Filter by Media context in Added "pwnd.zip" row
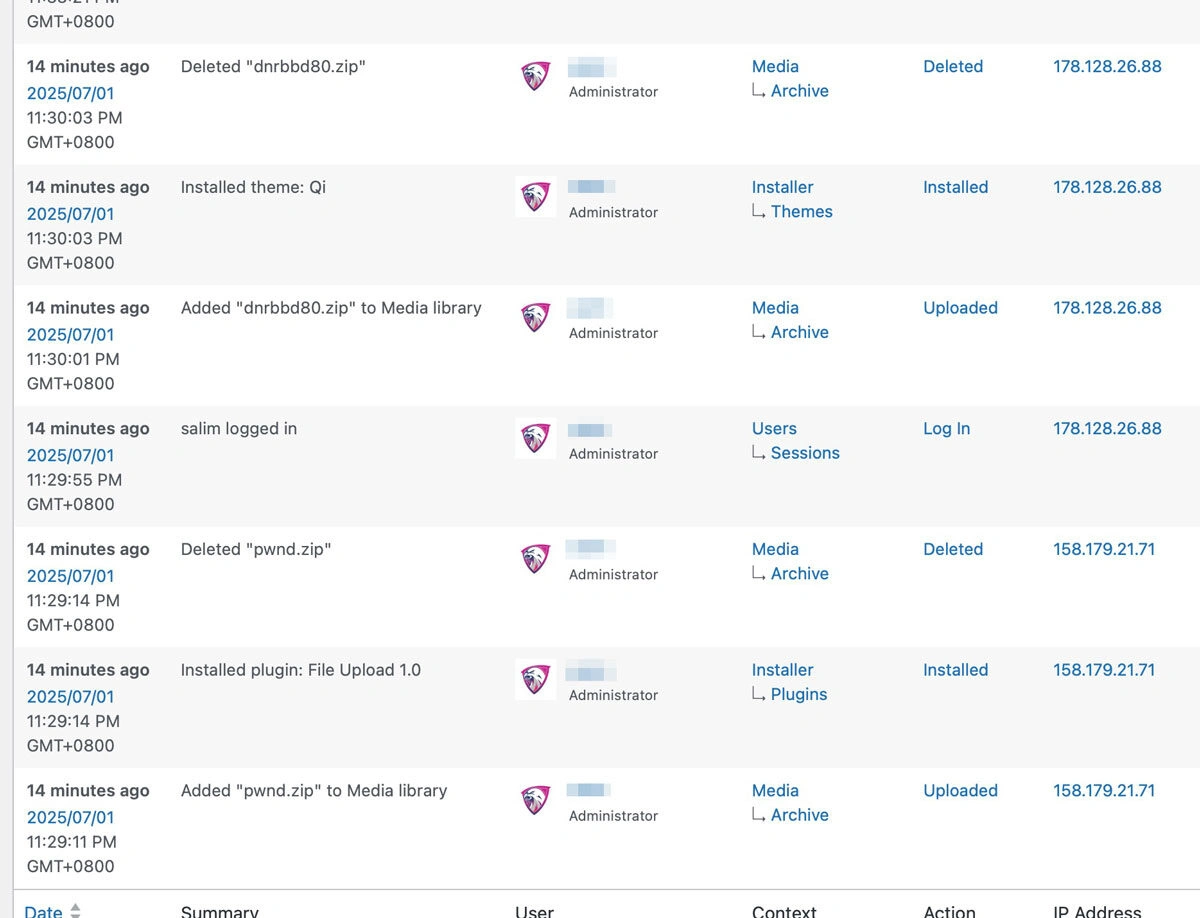The image size is (1200, 918). pyautogui.click(x=775, y=791)
